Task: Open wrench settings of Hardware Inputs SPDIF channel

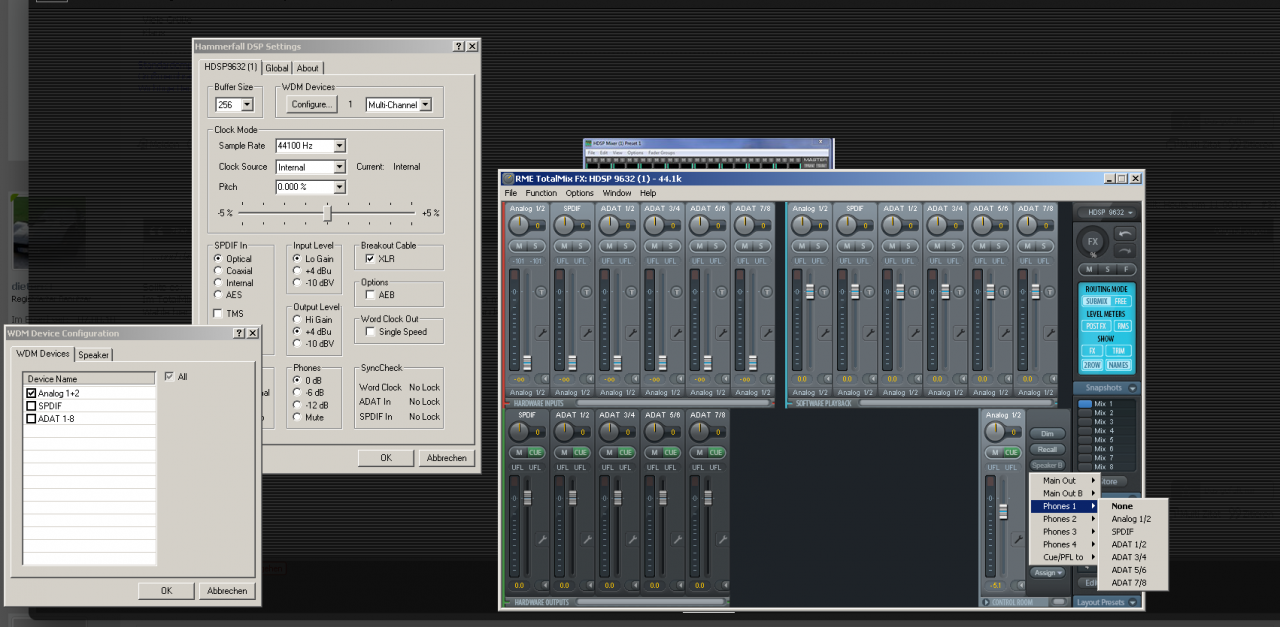Action: 587,332
